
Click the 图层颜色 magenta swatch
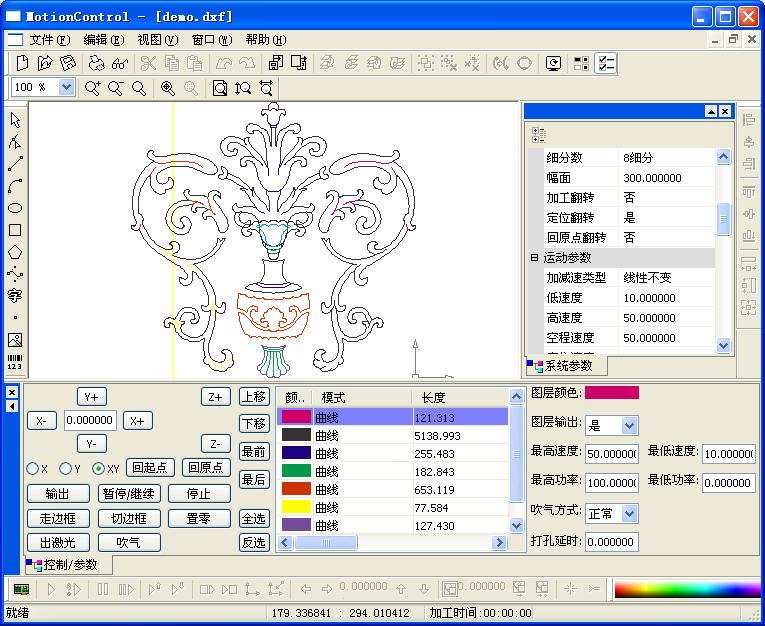612,393
